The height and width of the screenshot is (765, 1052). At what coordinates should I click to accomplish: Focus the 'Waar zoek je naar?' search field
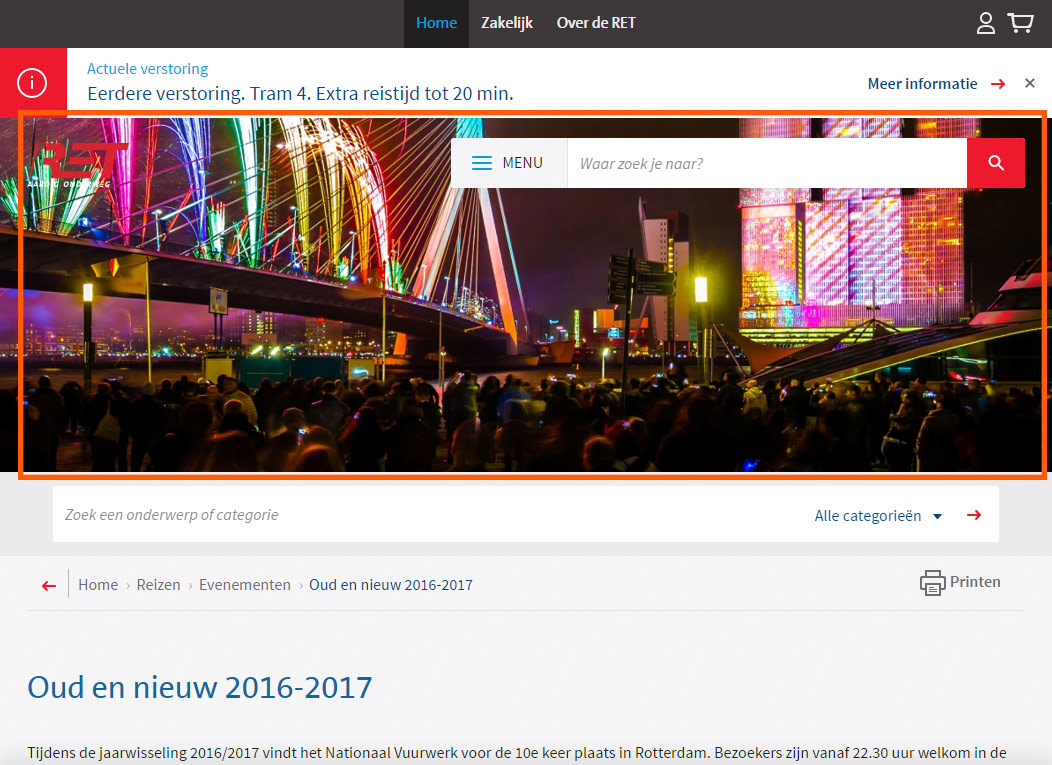(x=767, y=163)
